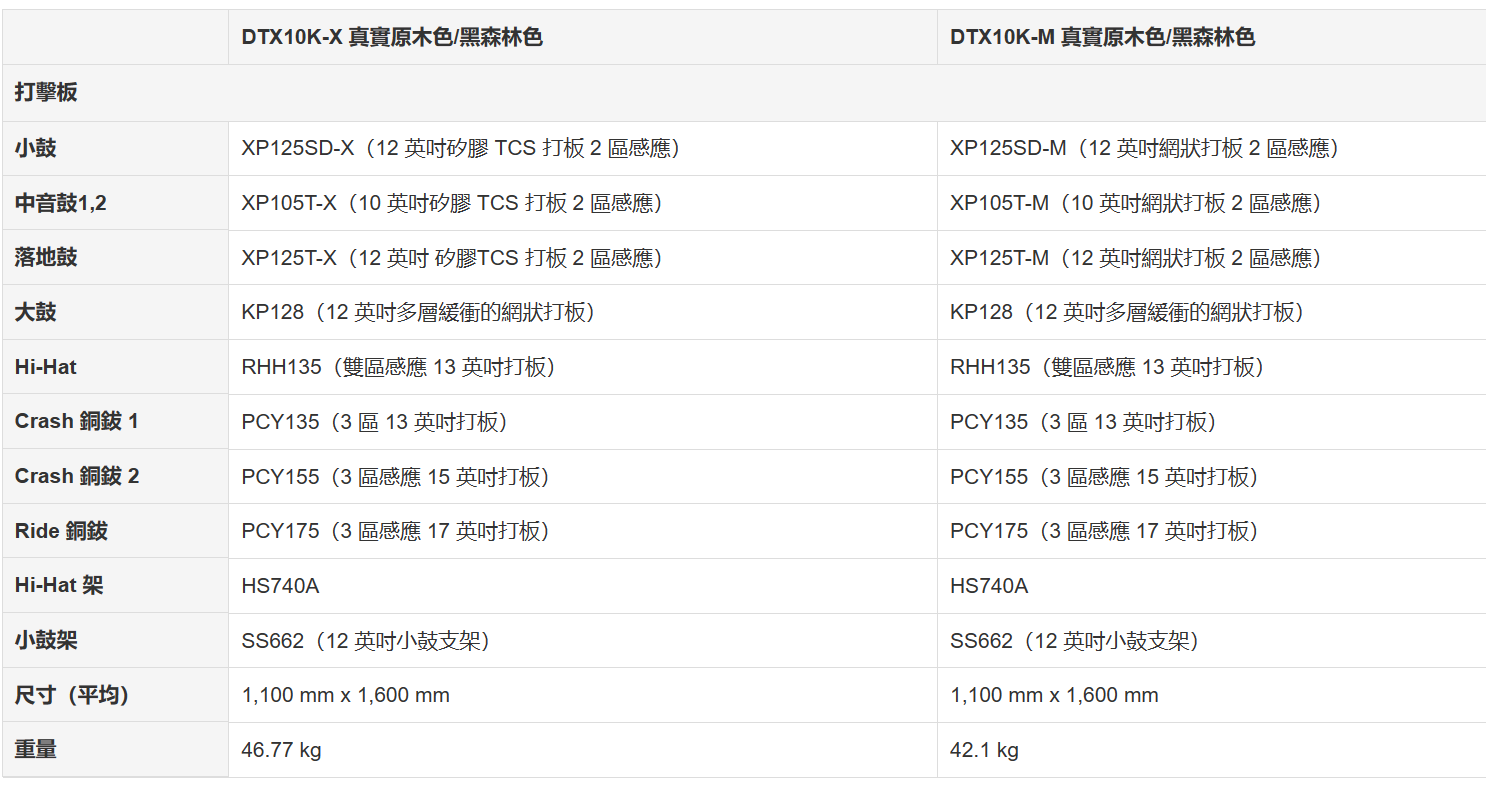The height and width of the screenshot is (792, 1486).
Task: Click the 小鼓 row label
Action: 36,148
